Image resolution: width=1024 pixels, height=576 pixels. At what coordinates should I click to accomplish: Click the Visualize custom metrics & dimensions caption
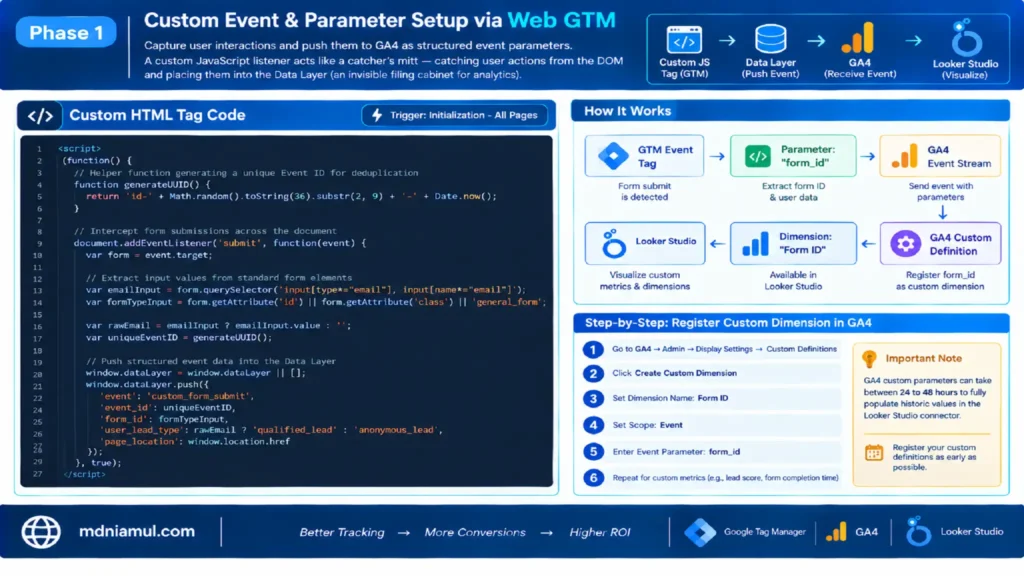pos(645,281)
